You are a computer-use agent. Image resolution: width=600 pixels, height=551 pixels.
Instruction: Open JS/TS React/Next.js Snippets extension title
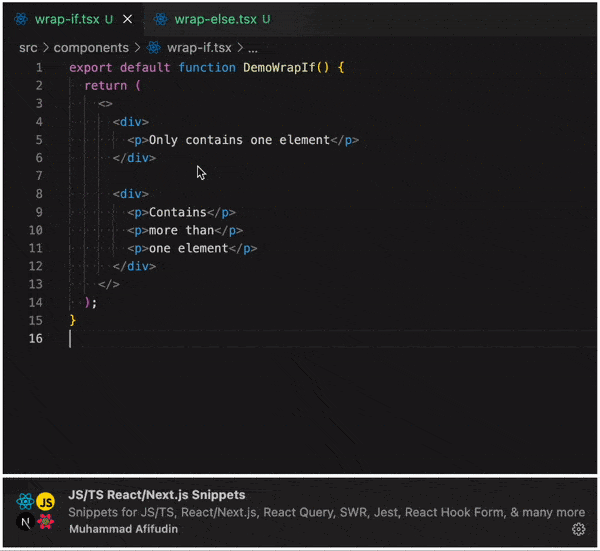157,495
